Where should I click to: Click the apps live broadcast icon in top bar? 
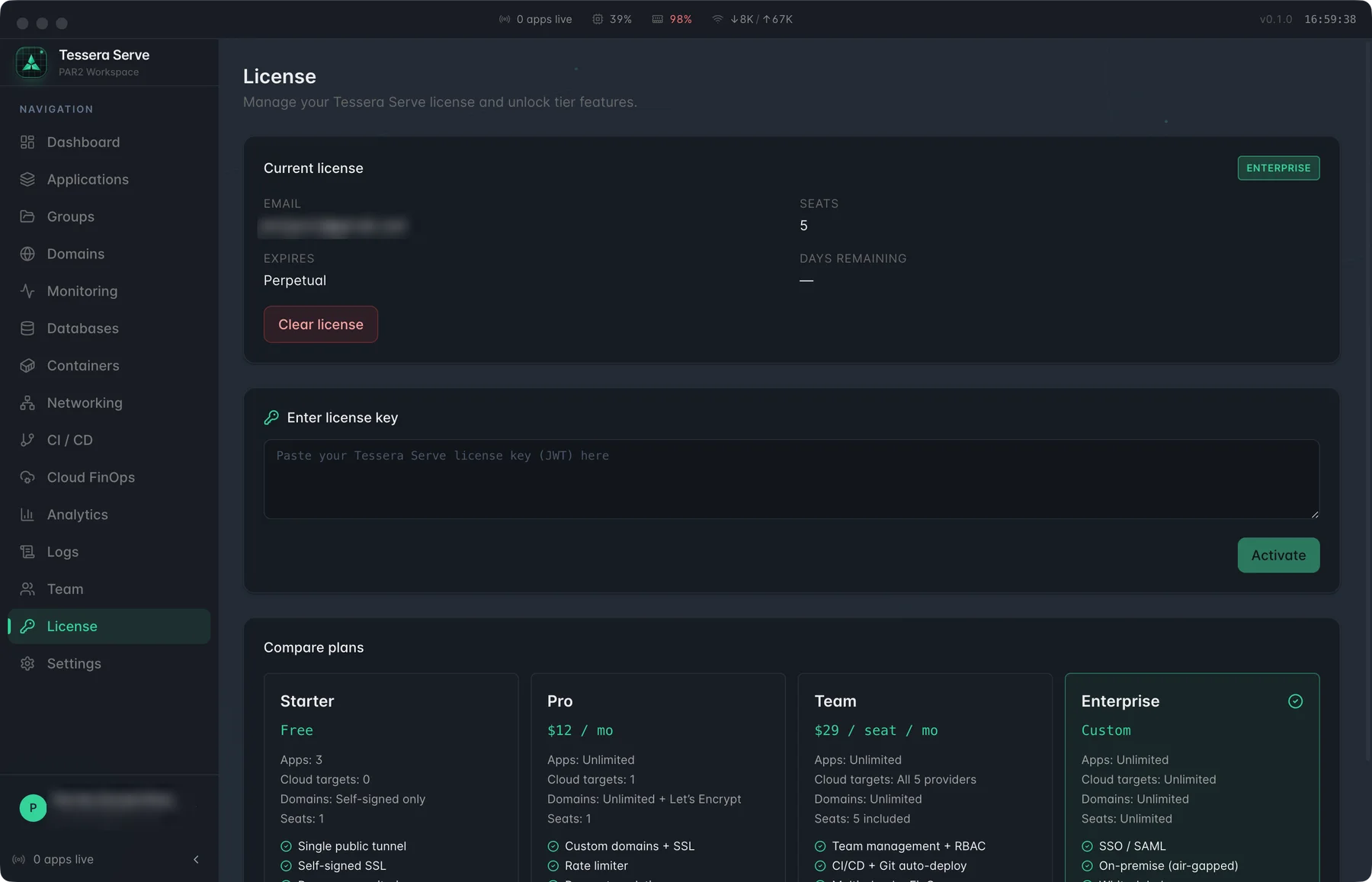(x=505, y=19)
